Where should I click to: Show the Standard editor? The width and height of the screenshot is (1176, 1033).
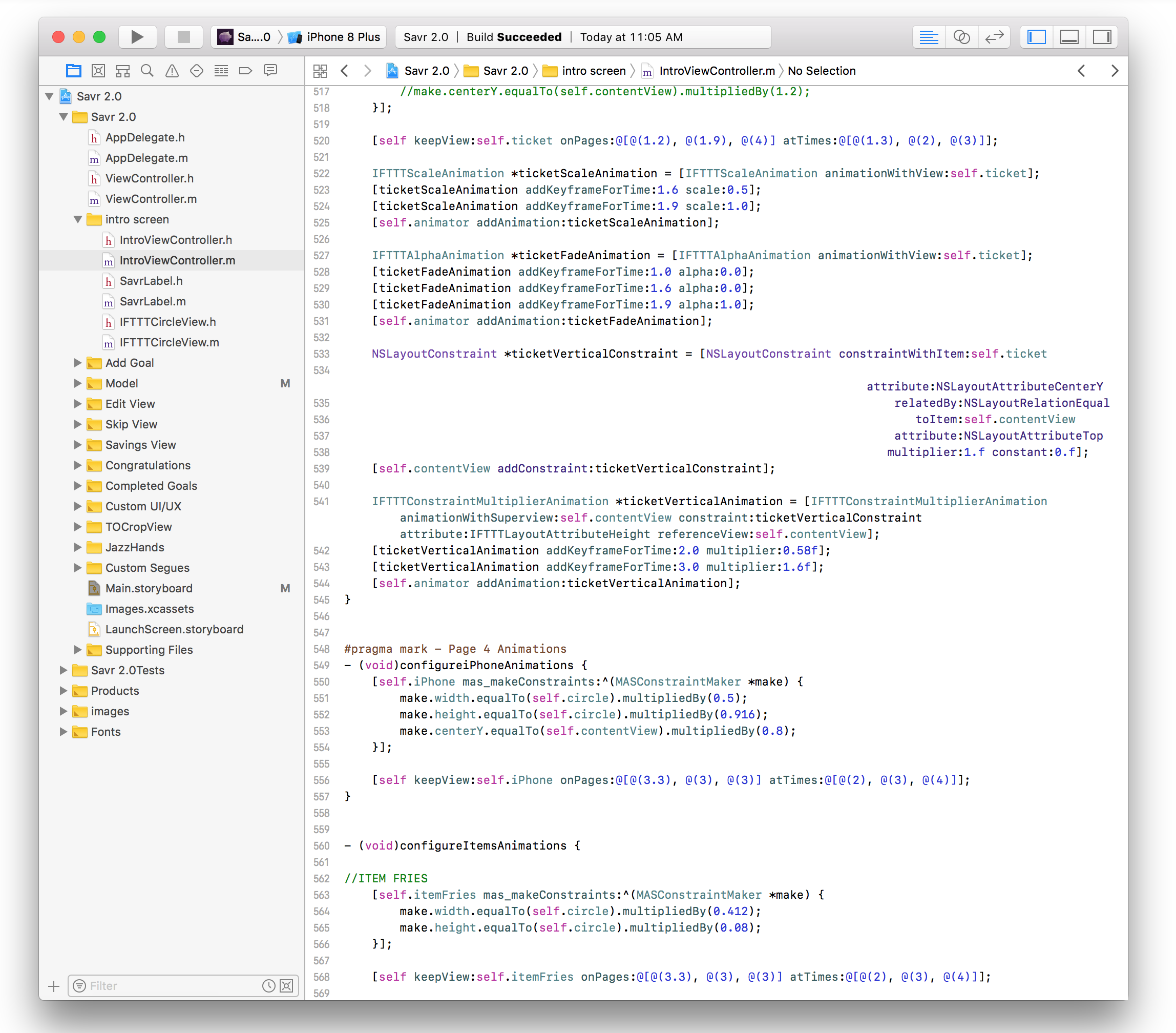929,37
